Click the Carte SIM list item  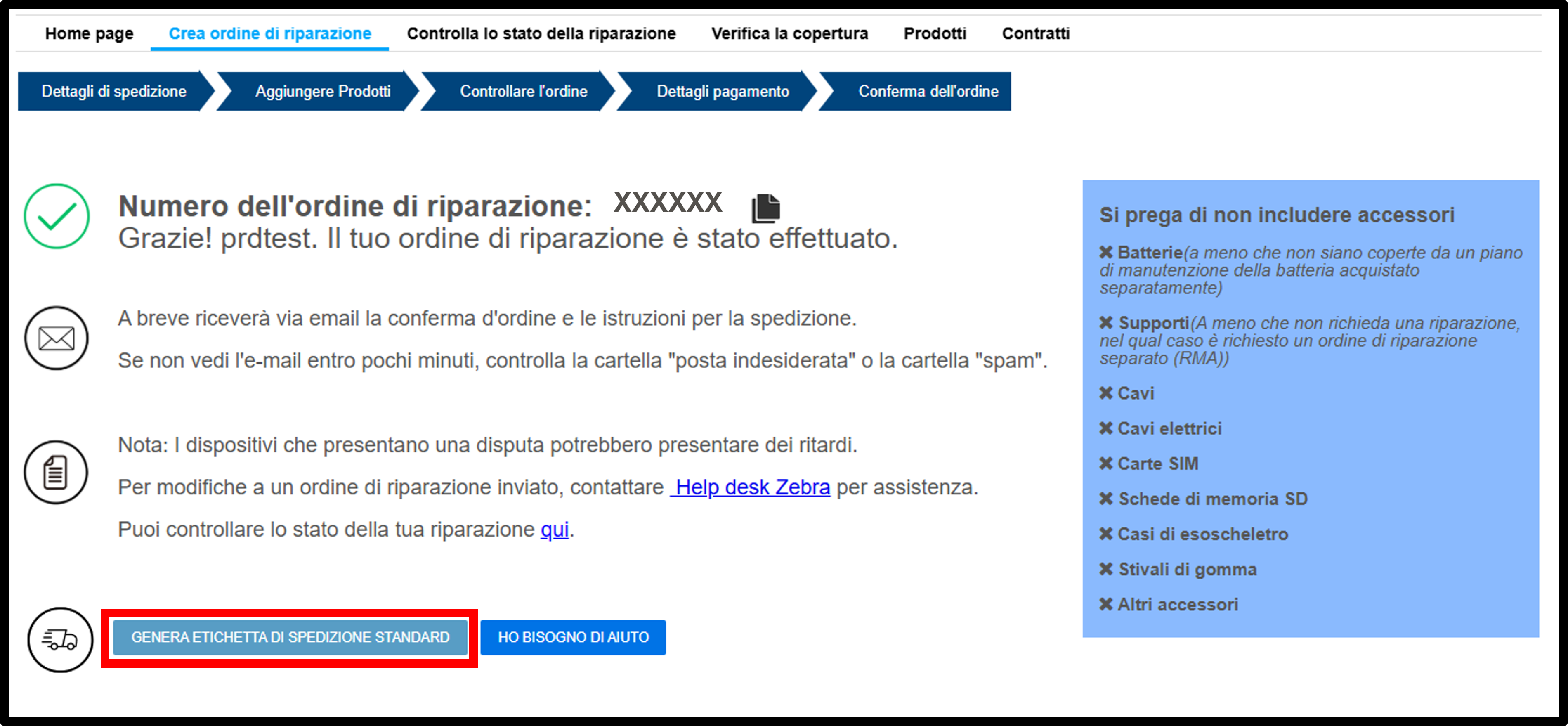1149,464
